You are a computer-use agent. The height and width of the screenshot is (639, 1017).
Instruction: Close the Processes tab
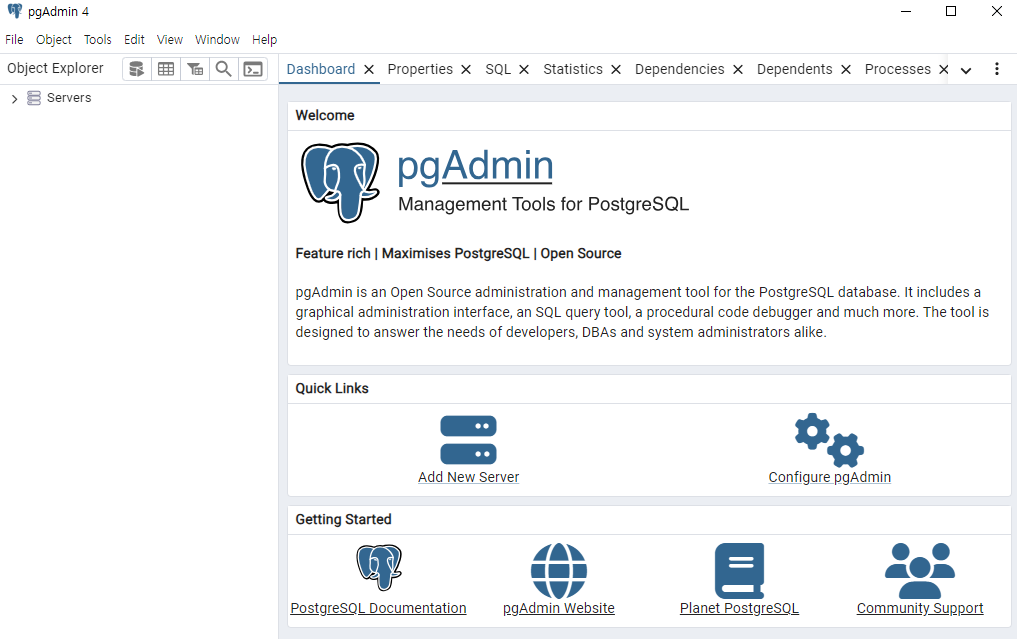coord(944,69)
